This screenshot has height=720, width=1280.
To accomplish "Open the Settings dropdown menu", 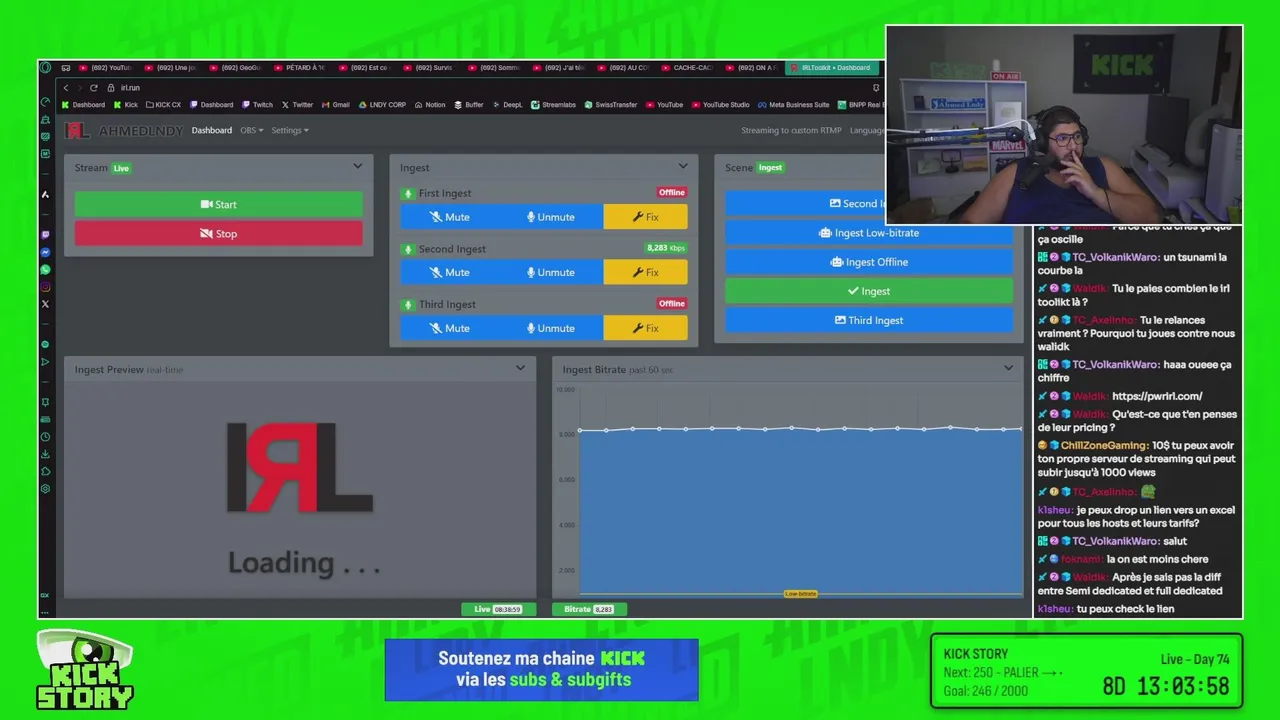I will click(x=290, y=130).
